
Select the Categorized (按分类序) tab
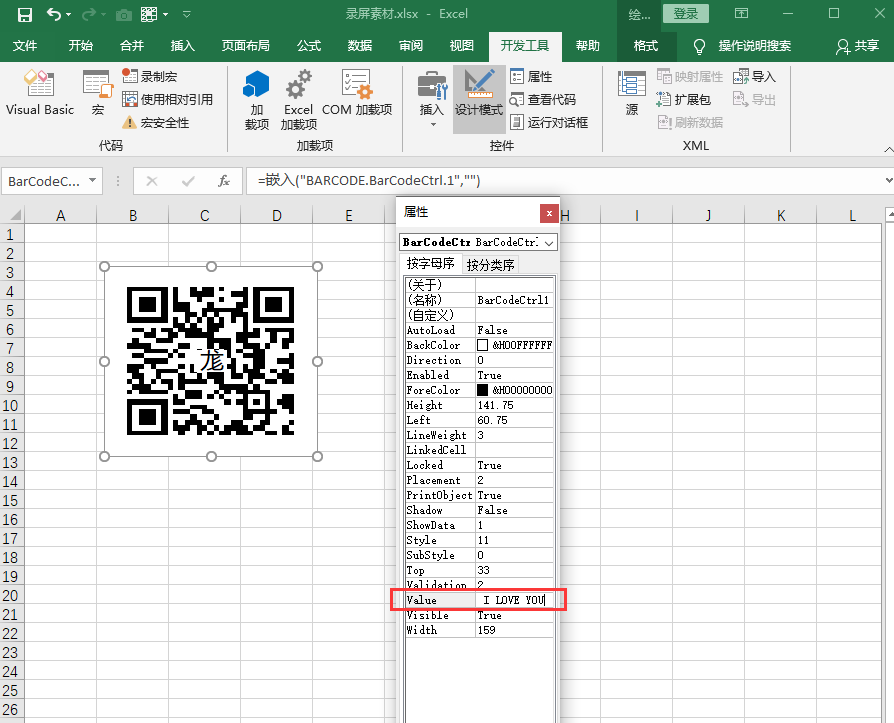pos(490,264)
